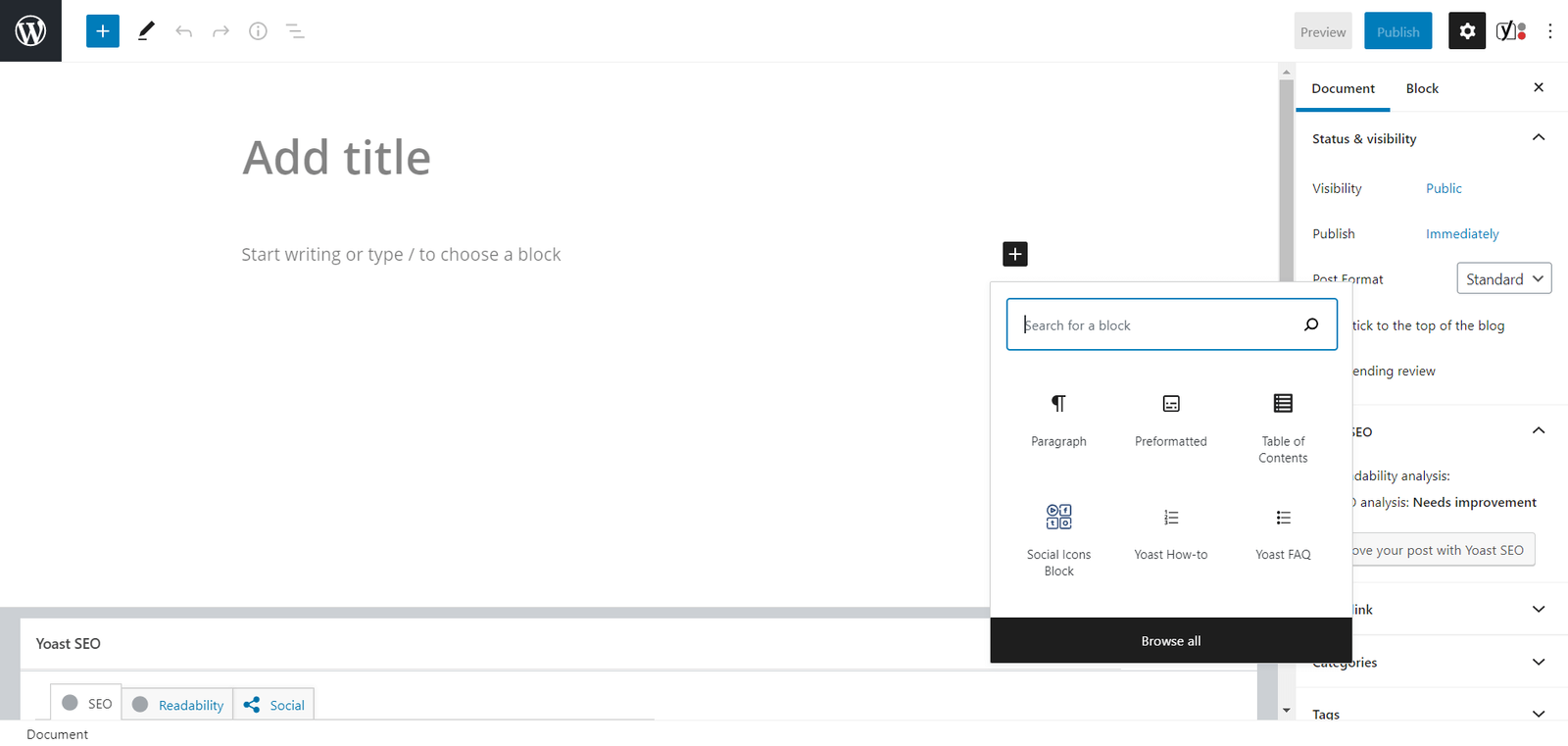Insert a Table of Contents block
Viewport: 1568px width, 746px height.
tap(1283, 427)
